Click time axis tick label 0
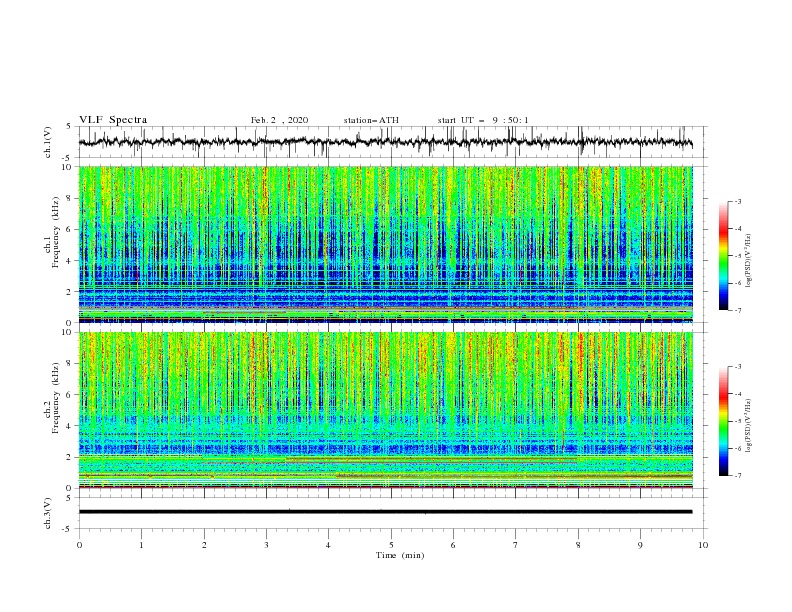 (x=79, y=545)
